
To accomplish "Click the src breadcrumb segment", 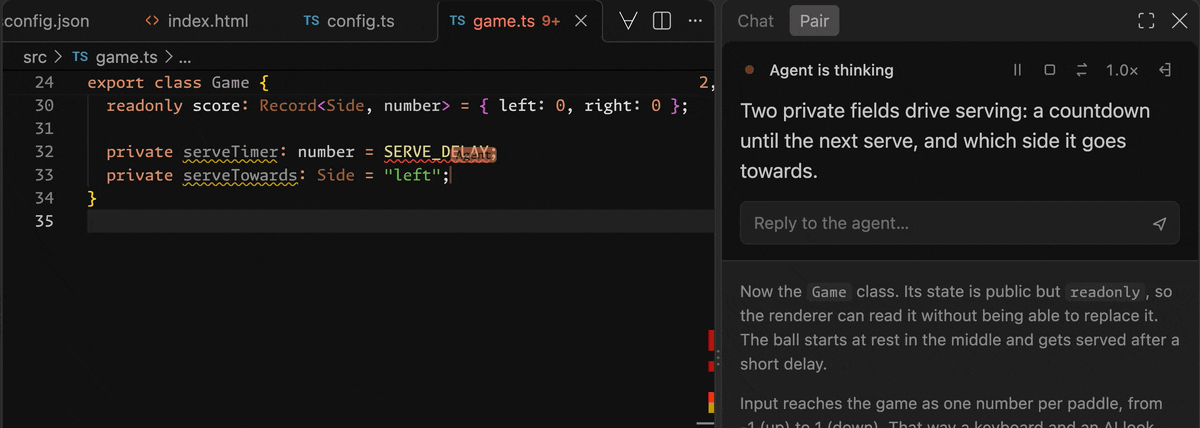I will pyautogui.click(x=34, y=57).
